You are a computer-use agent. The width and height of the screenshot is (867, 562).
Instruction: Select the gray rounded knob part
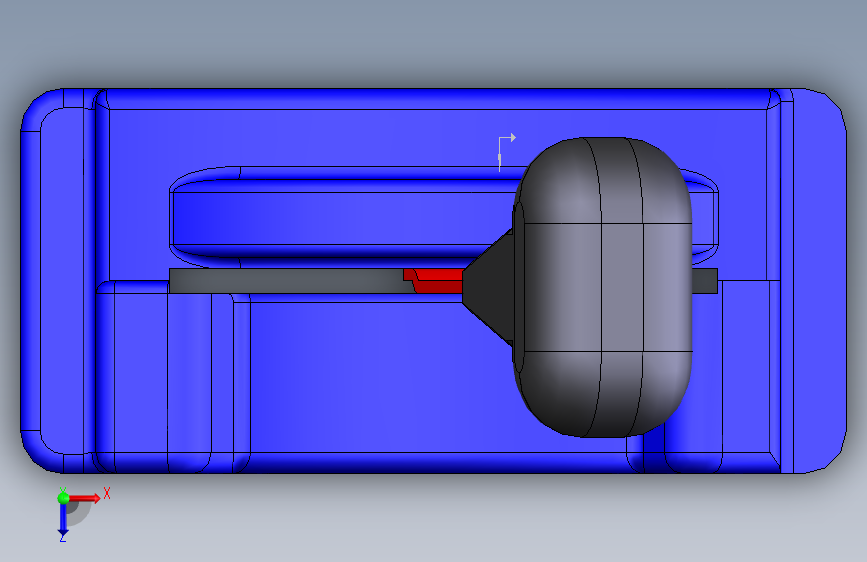(x=603, y=287)
